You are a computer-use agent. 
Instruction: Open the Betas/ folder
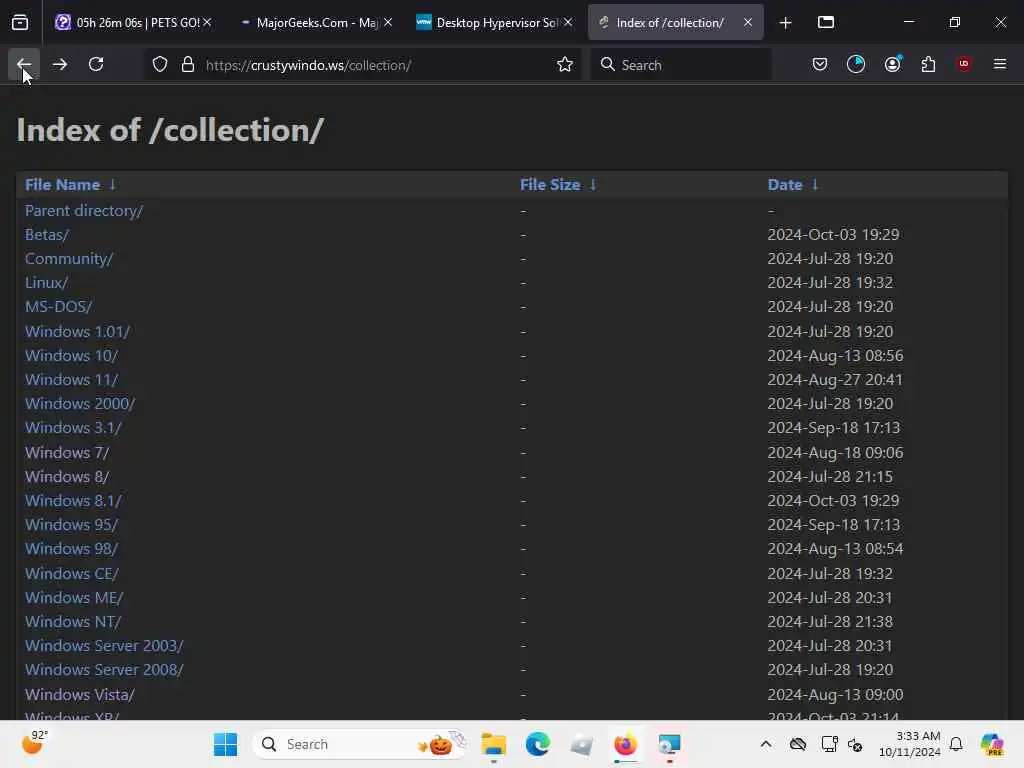pos(46,234)
